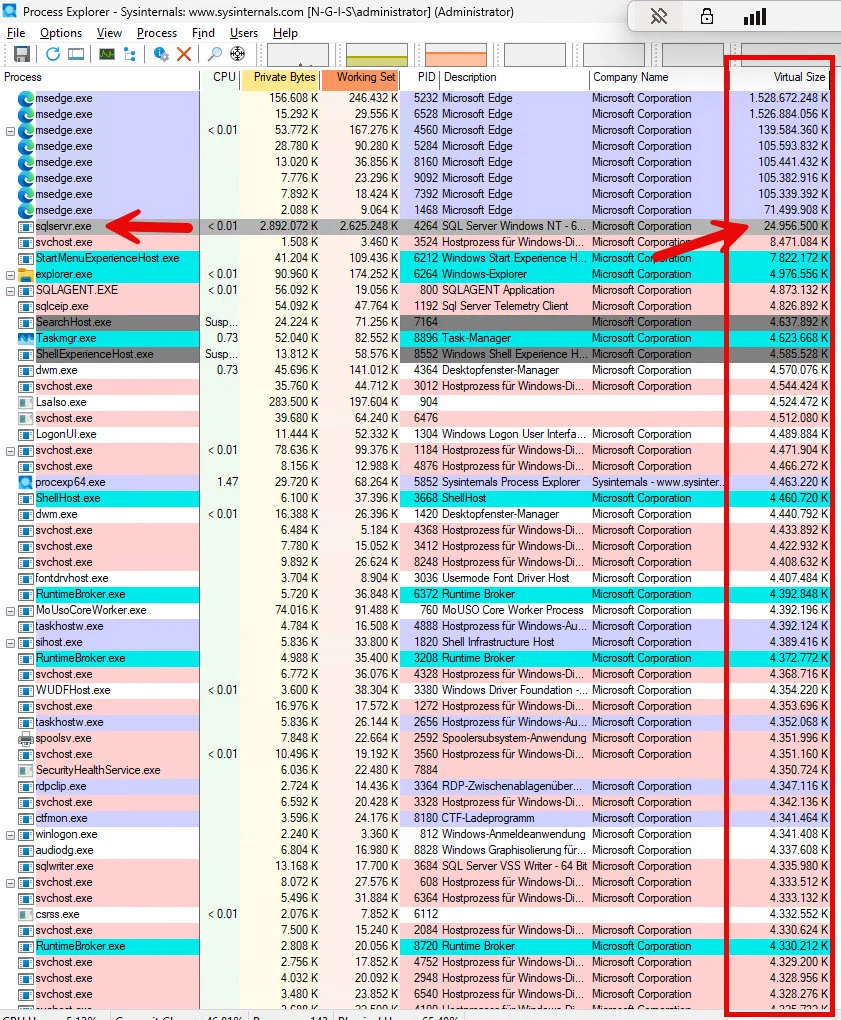Click the procexp64.exe process icon
This screenshot has height=1020, width=841.
click(25, 482)
